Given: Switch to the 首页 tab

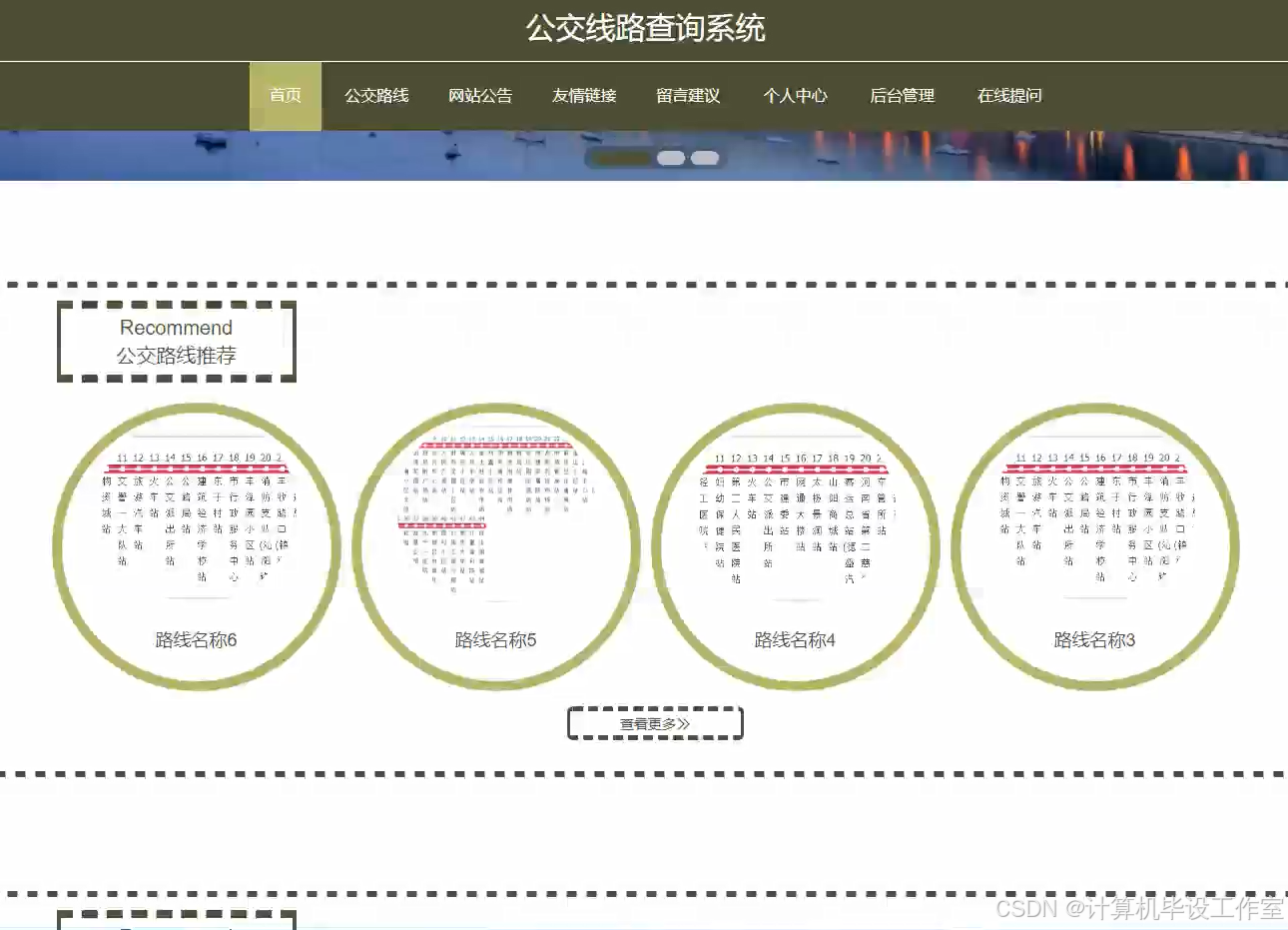Looking at the screenshot, I should 285,95.
